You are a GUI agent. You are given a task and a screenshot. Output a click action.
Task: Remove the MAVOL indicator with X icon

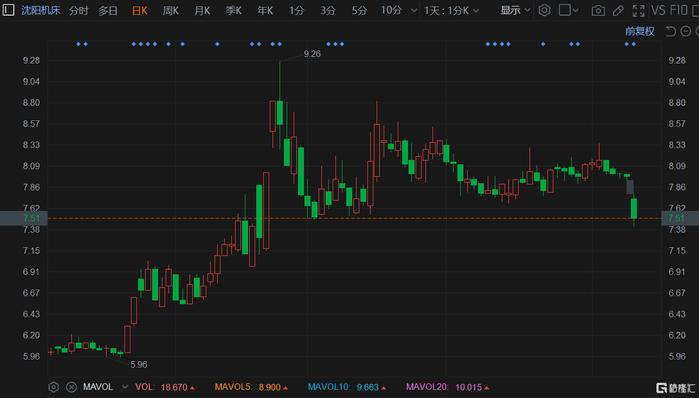pos(71,387)
